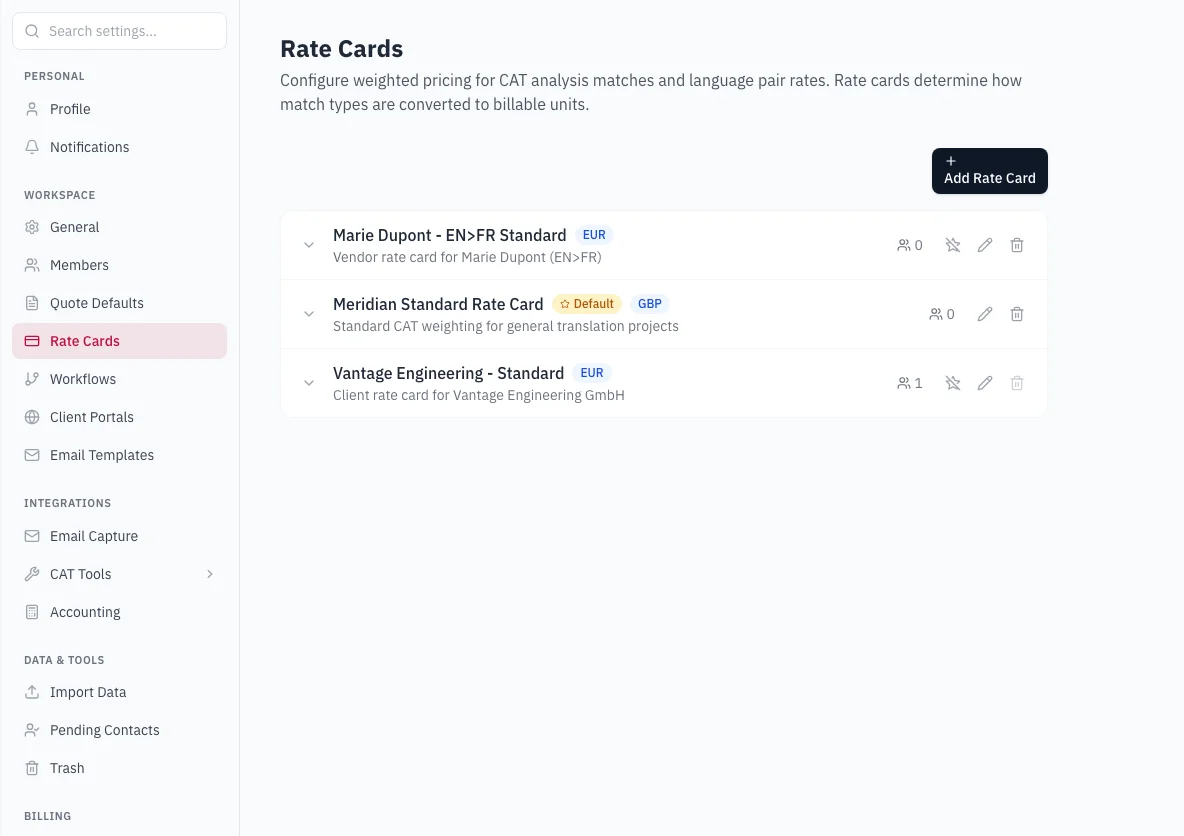Click the 'Vantage Engineering - Standard' title
1184x836 pixels.
click(449, 373)
